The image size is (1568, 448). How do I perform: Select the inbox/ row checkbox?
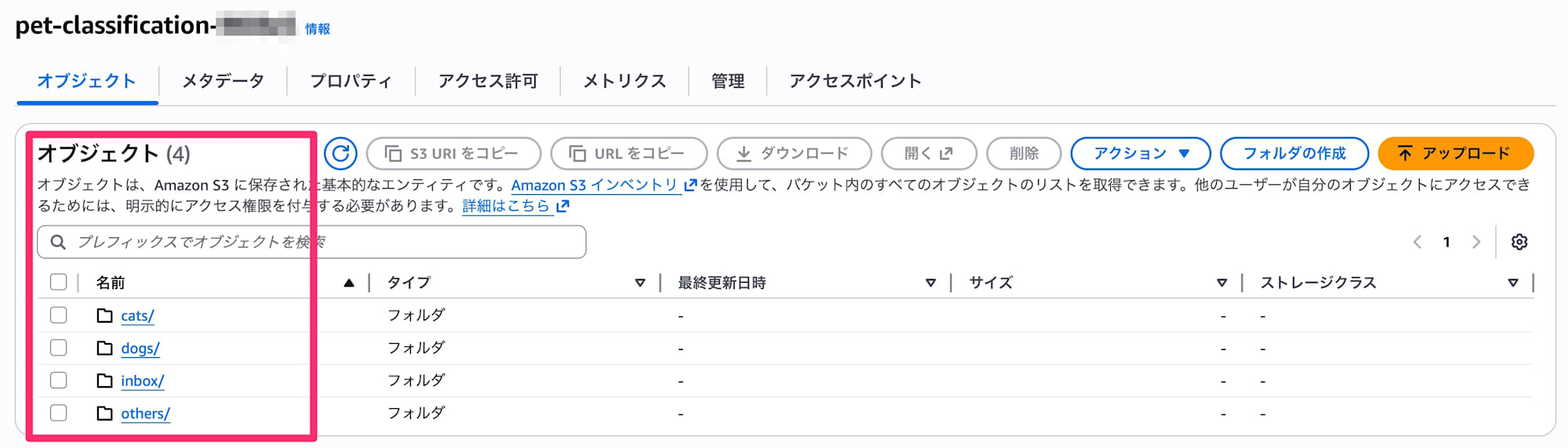(58, 381)
